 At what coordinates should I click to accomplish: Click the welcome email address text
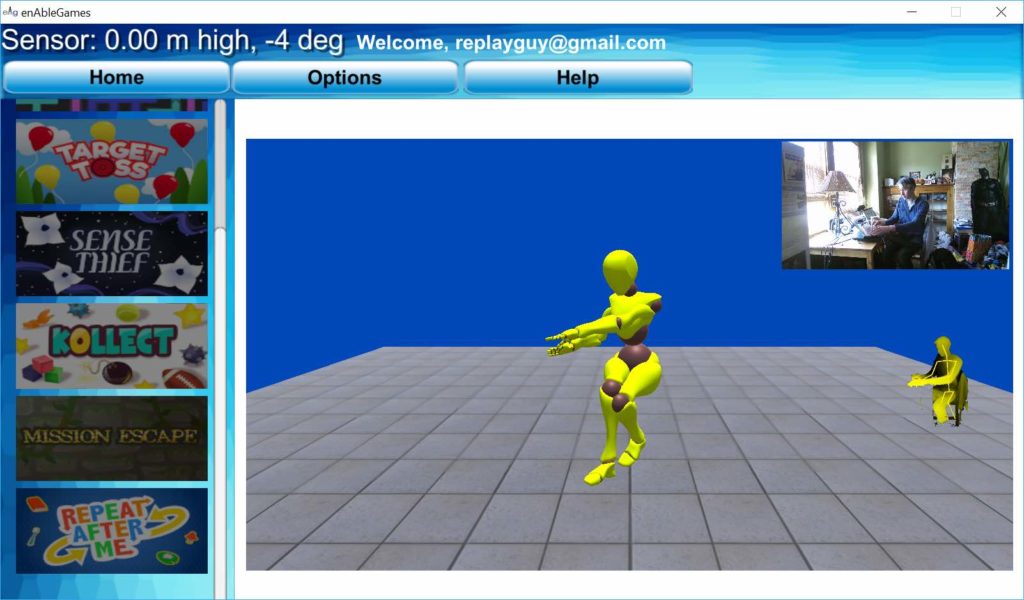tap(560, 43)
